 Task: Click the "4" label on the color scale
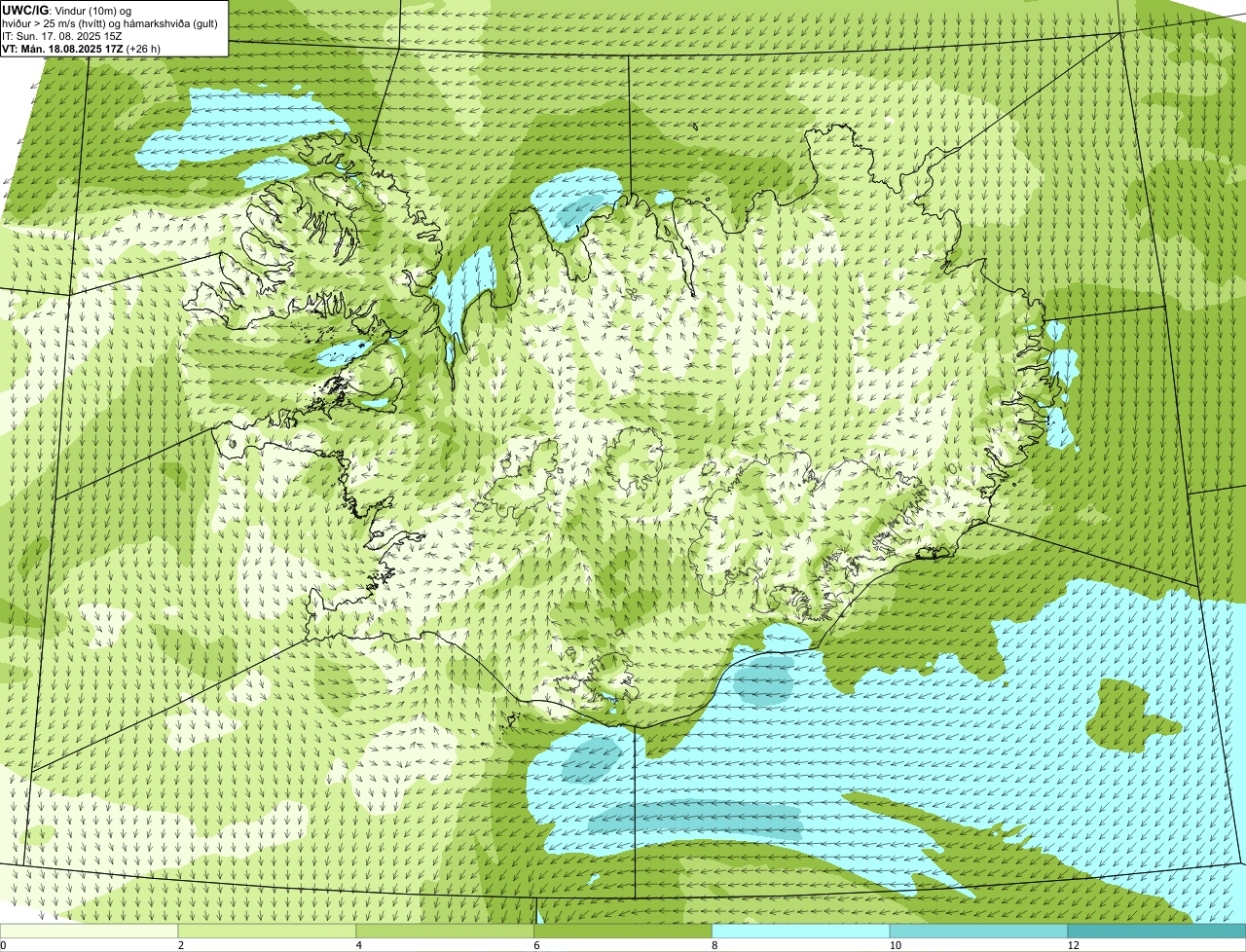[x=359, y=945]
